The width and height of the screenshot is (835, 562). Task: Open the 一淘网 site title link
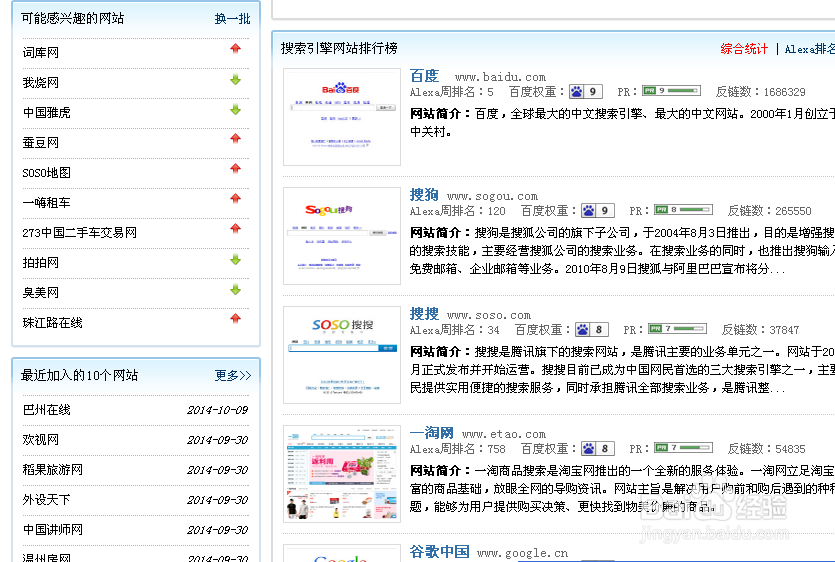[x=431, y=433]
